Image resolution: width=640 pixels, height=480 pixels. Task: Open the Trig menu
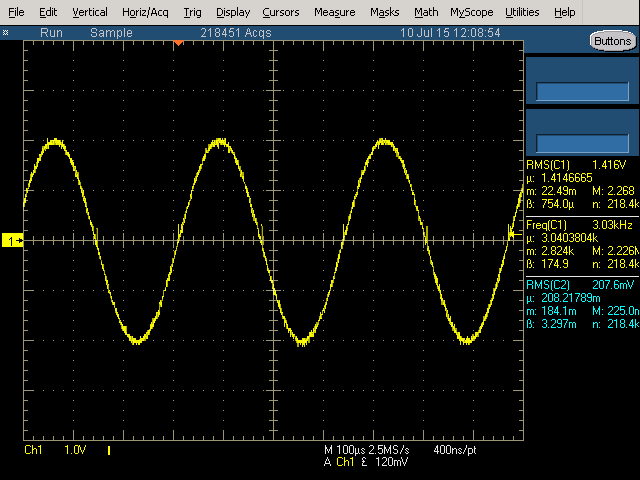pyautogui.click(x=192, y=12)
